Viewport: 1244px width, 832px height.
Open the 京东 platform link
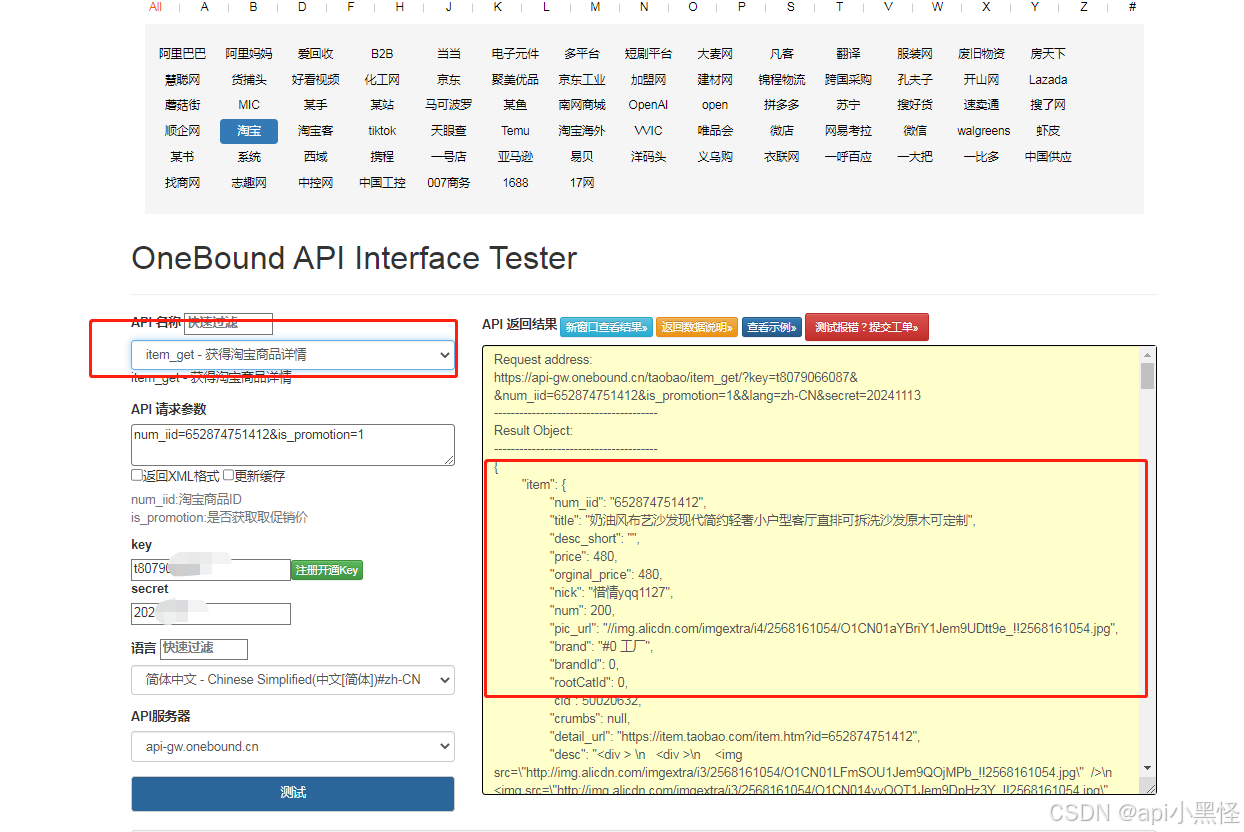[x=449, y=80]
